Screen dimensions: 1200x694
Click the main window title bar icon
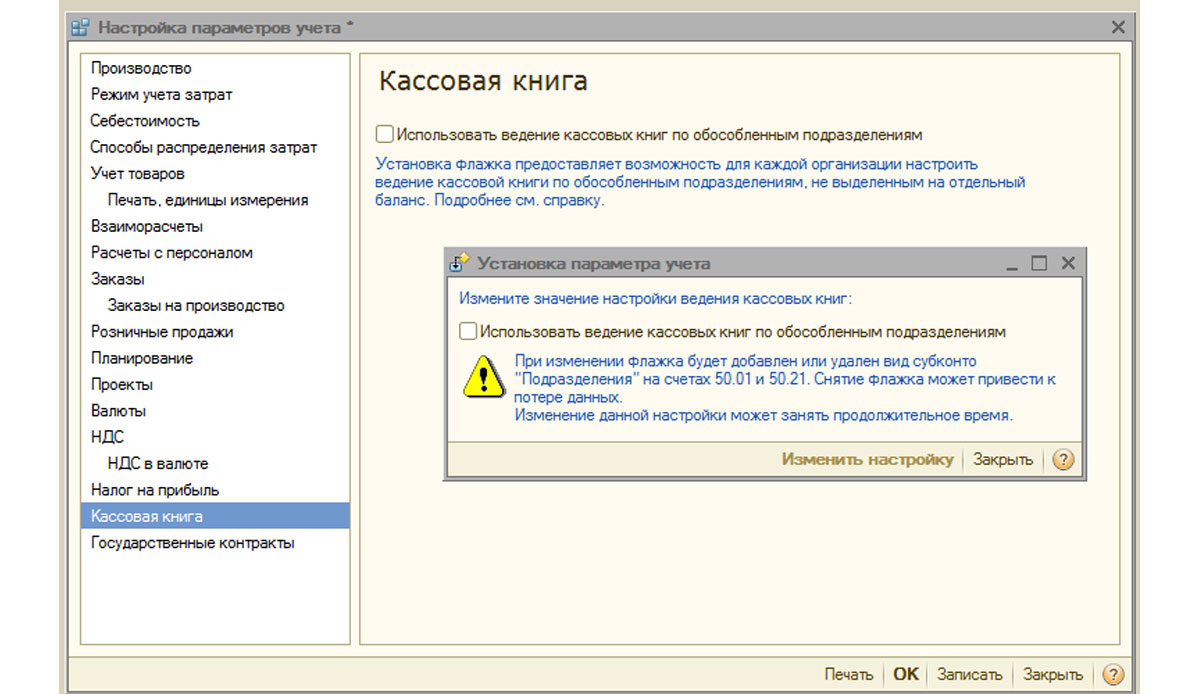pyautogui.click(x=81, y=28)
